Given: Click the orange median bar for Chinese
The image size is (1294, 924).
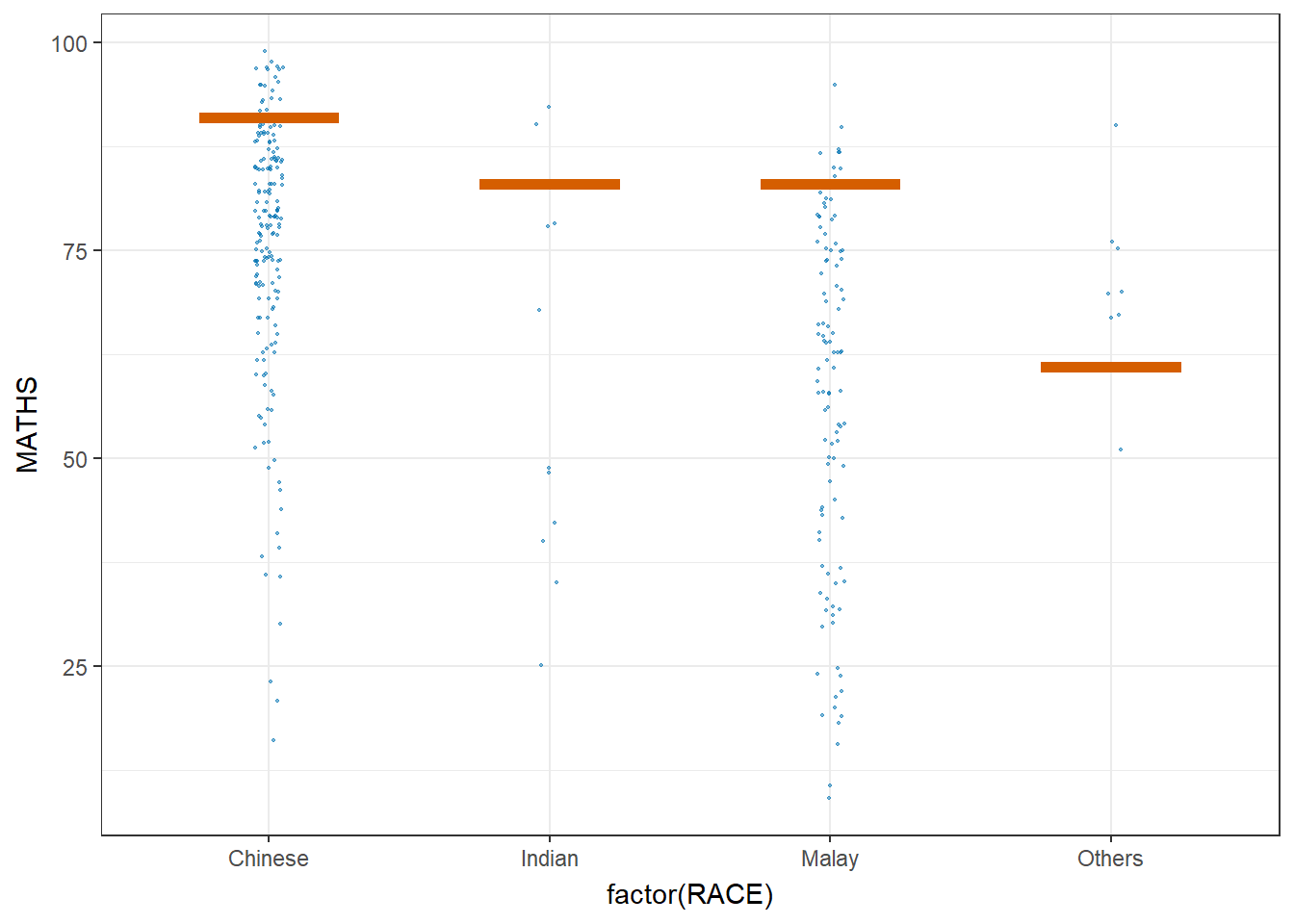Looking at the screenshot, I should 269,118.
